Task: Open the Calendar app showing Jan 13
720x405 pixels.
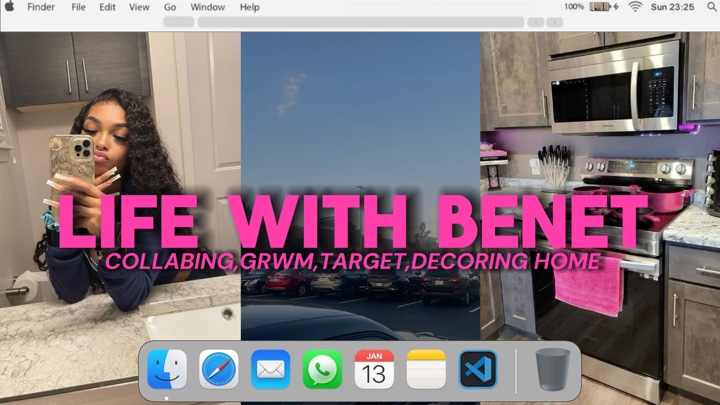Action: [374, 370]
